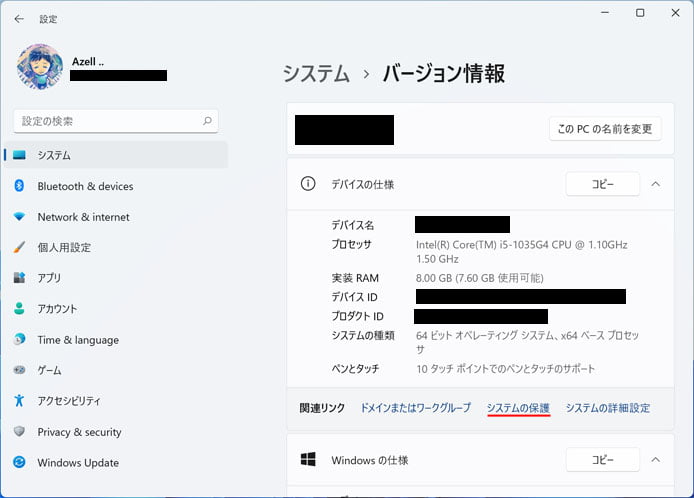Image resolution: width=694 pixels, height=498 pixels.
Task: Click the processor value Intel Core i5-1035G4
Action: pyautogui.click(x=521, y=251)
